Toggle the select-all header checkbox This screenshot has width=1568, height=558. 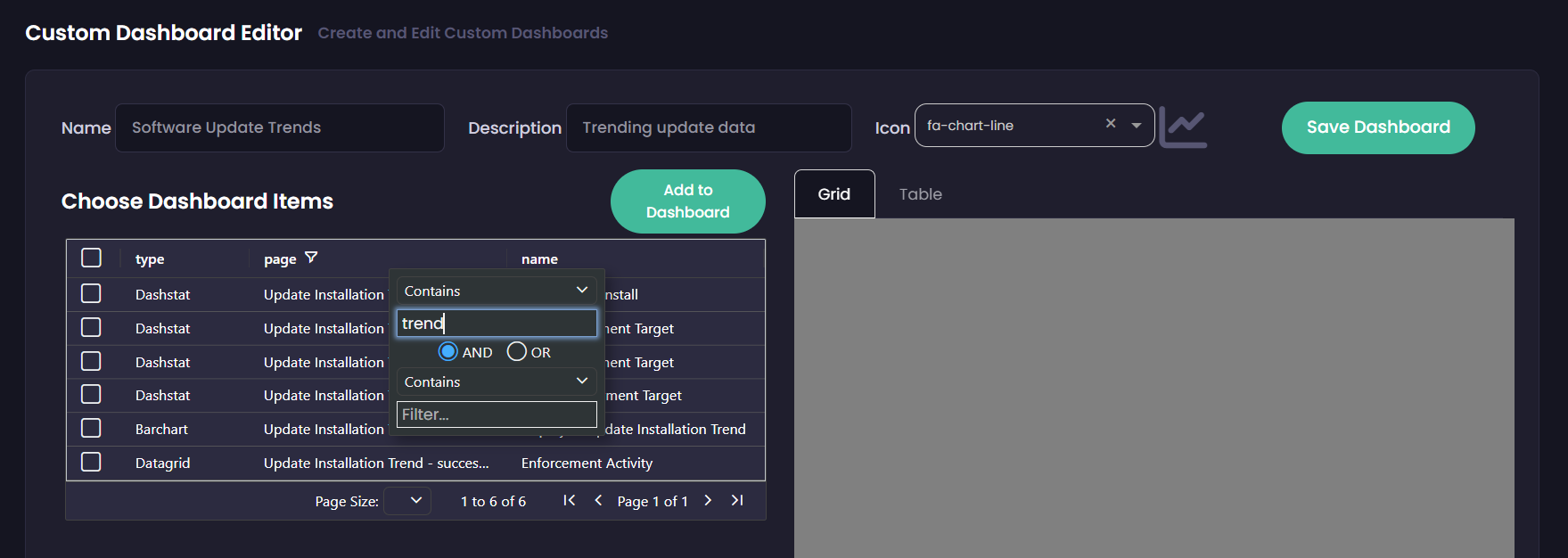point(91,258)
